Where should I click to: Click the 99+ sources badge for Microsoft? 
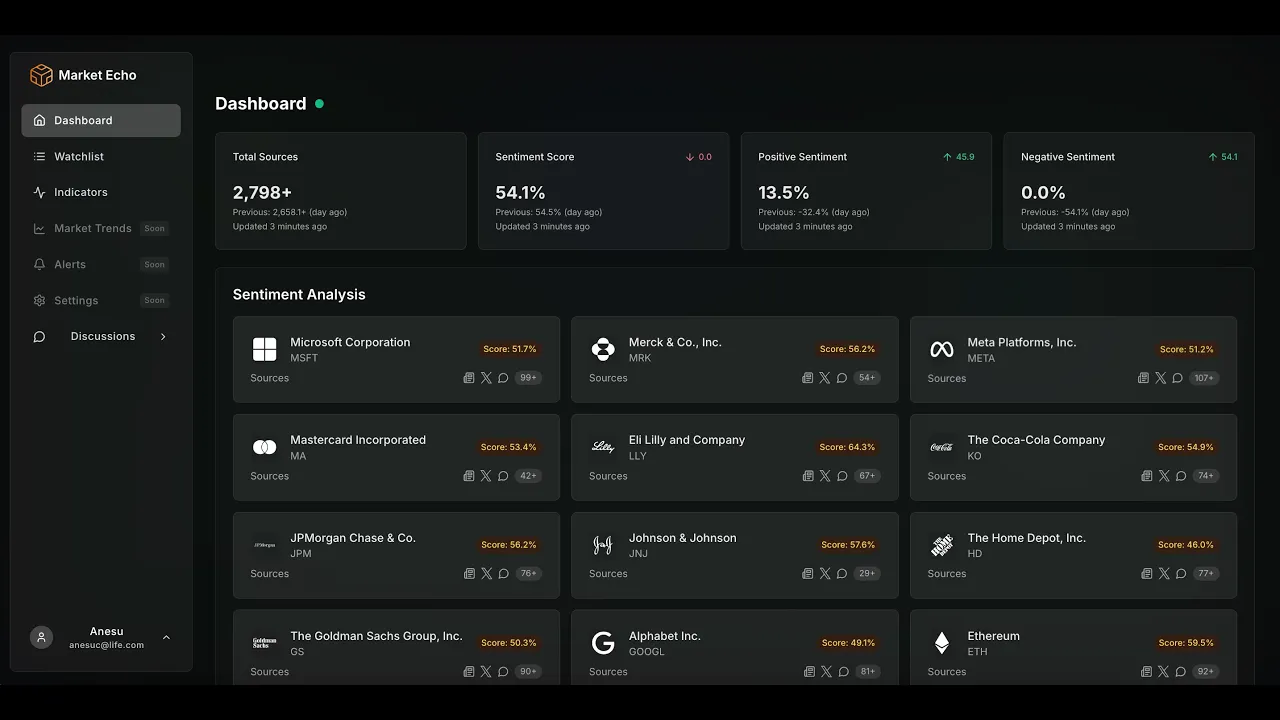[x=529, y=378]
